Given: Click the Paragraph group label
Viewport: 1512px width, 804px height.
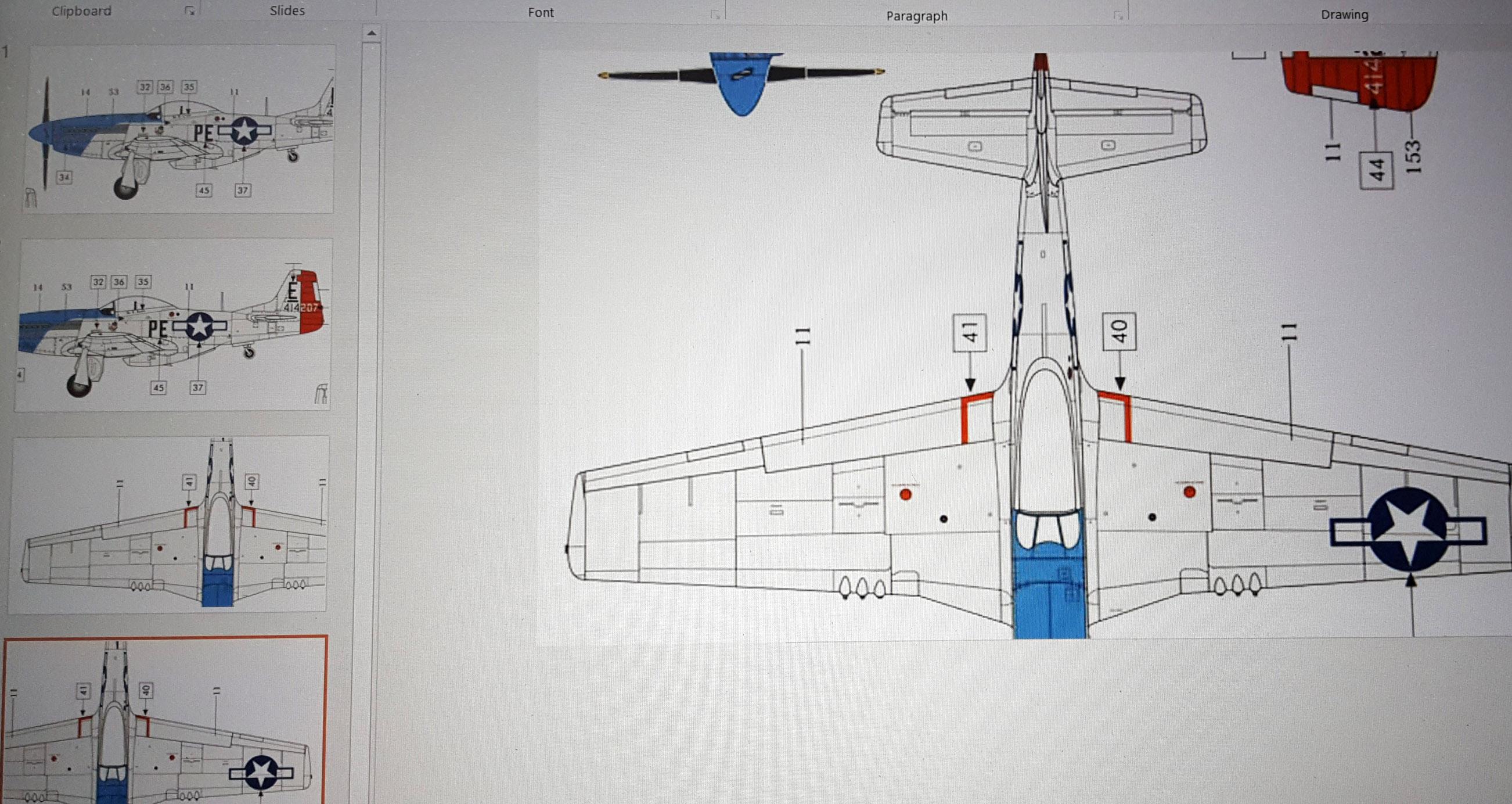Looking at the screenshot, I should tap(917, 16).
